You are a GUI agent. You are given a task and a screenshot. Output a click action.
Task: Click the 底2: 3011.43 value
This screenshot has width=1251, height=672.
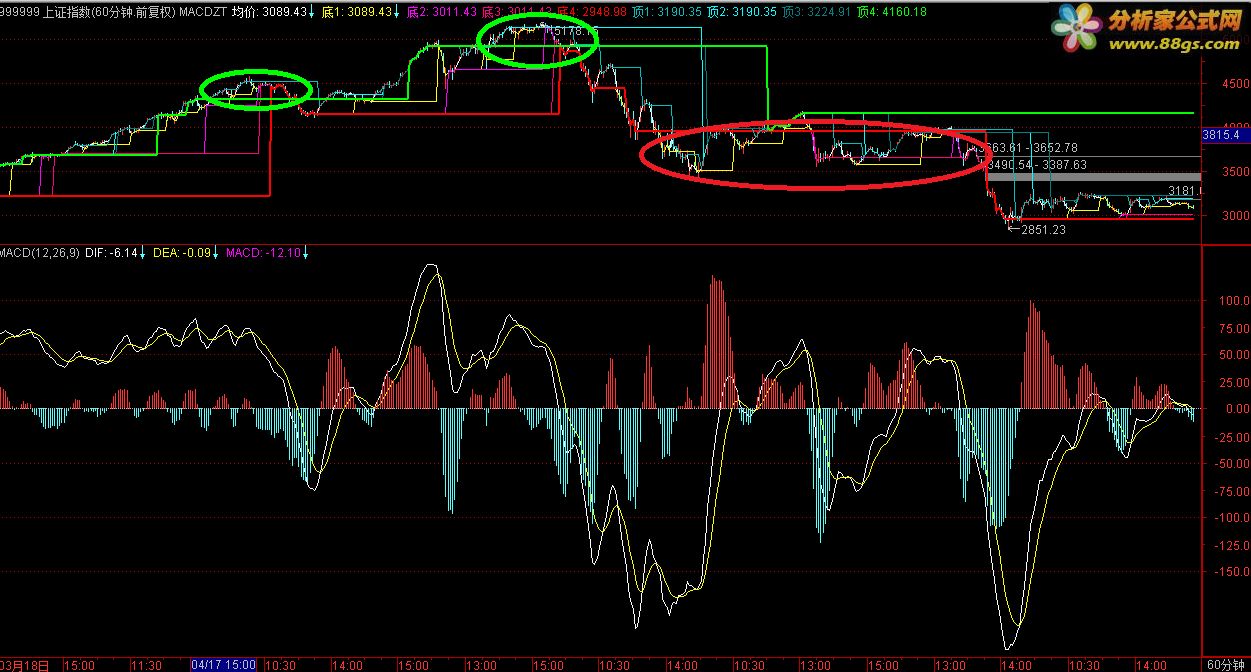(441, 12)
